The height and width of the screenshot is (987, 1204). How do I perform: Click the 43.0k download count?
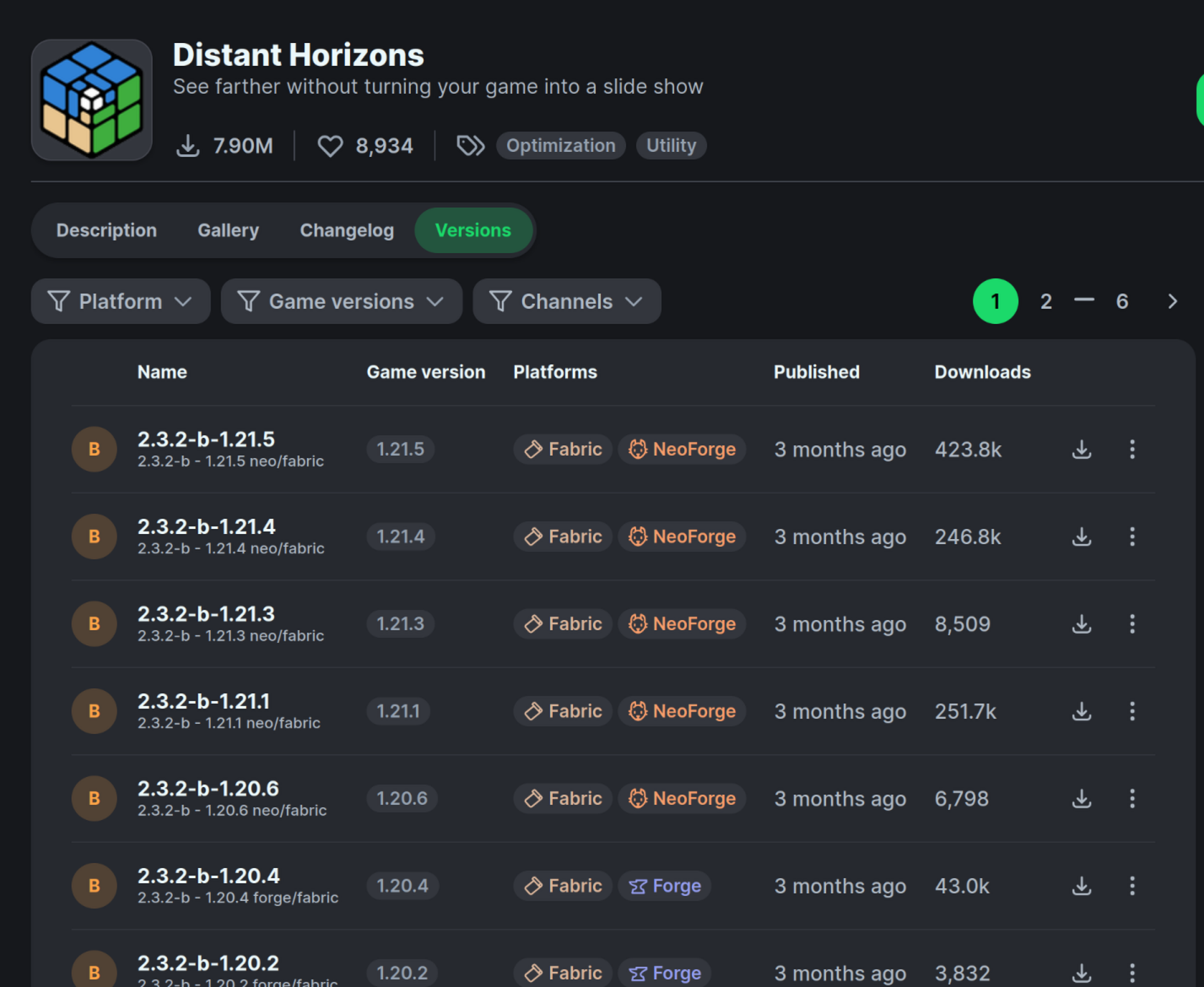pos(963,886)
